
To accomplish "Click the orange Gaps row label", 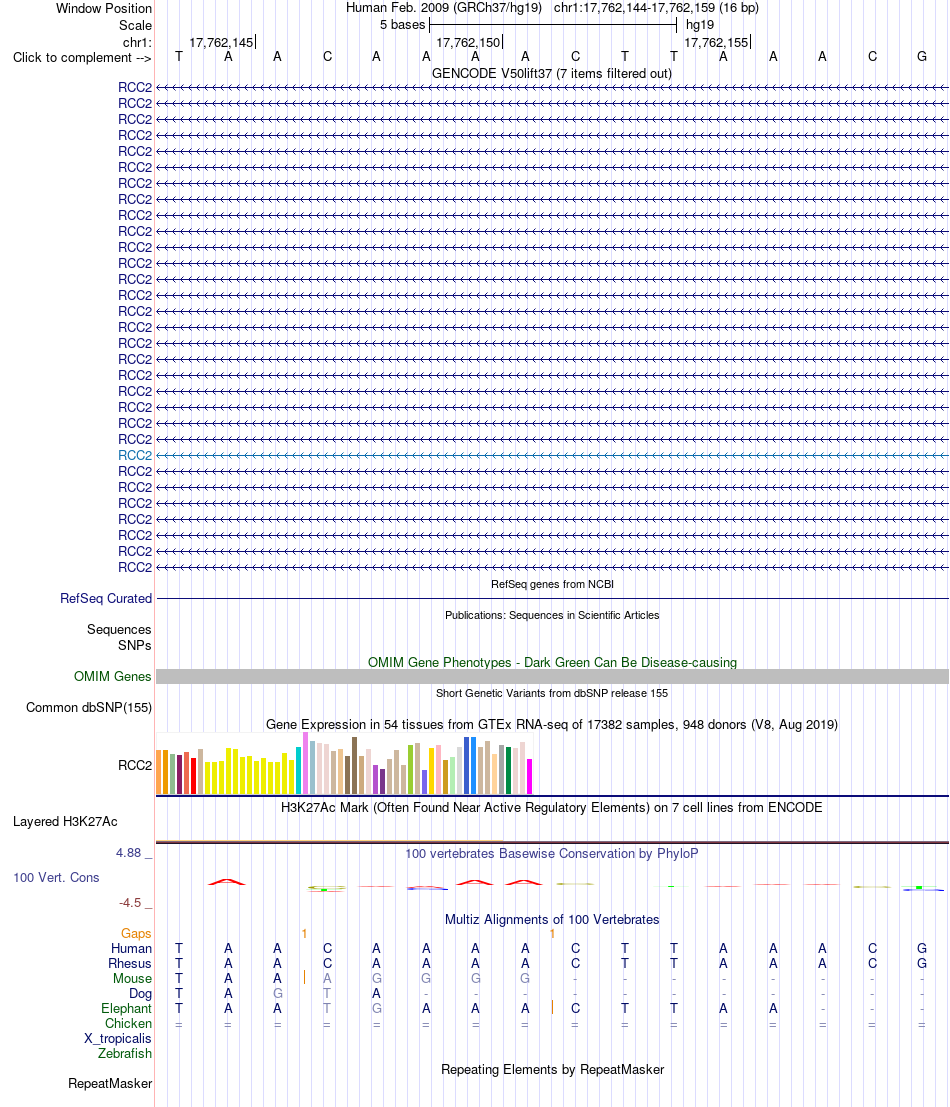I will click(x=136, y=933).
